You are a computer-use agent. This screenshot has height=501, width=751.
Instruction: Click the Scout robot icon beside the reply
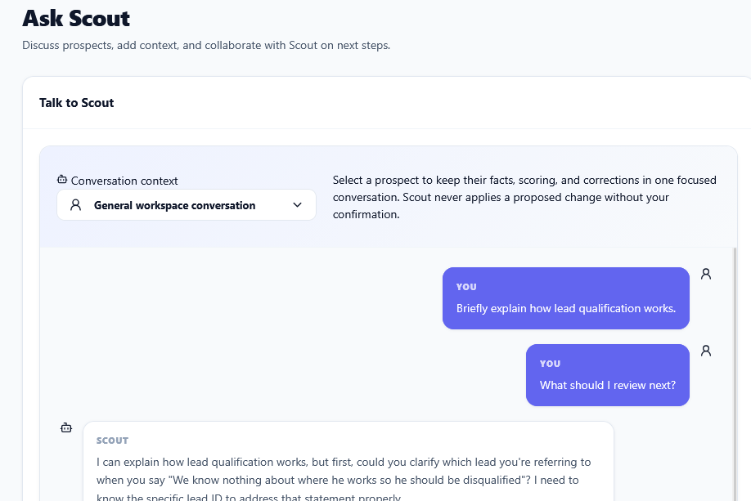click(66, 428)
